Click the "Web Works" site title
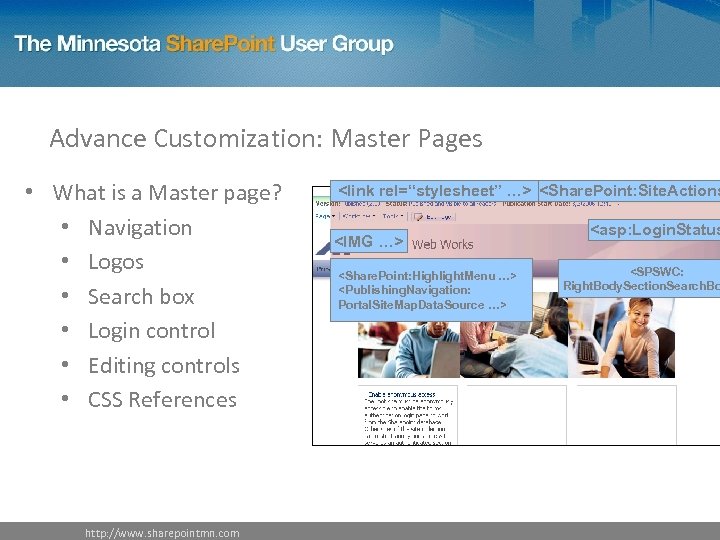 point(443,244)
